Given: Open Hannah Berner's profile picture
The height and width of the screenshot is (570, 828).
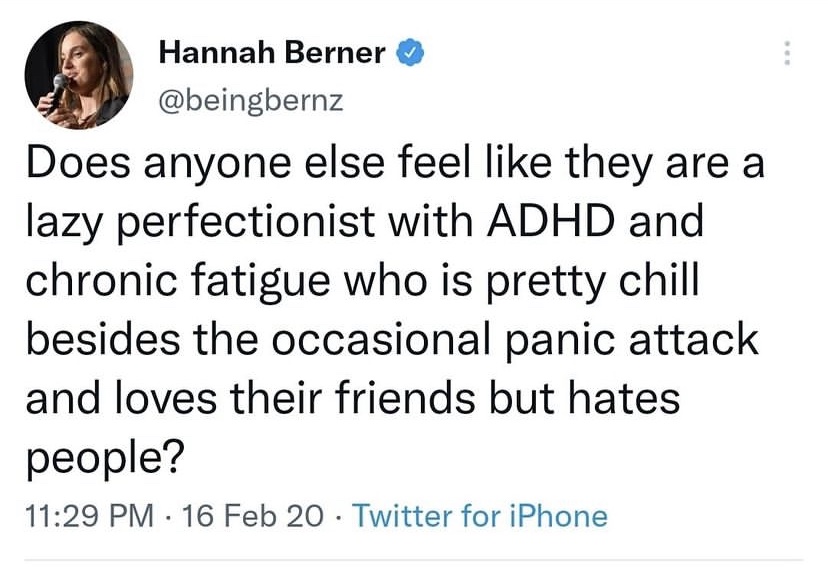Looking at the screenshot, I should click(79, 75).
